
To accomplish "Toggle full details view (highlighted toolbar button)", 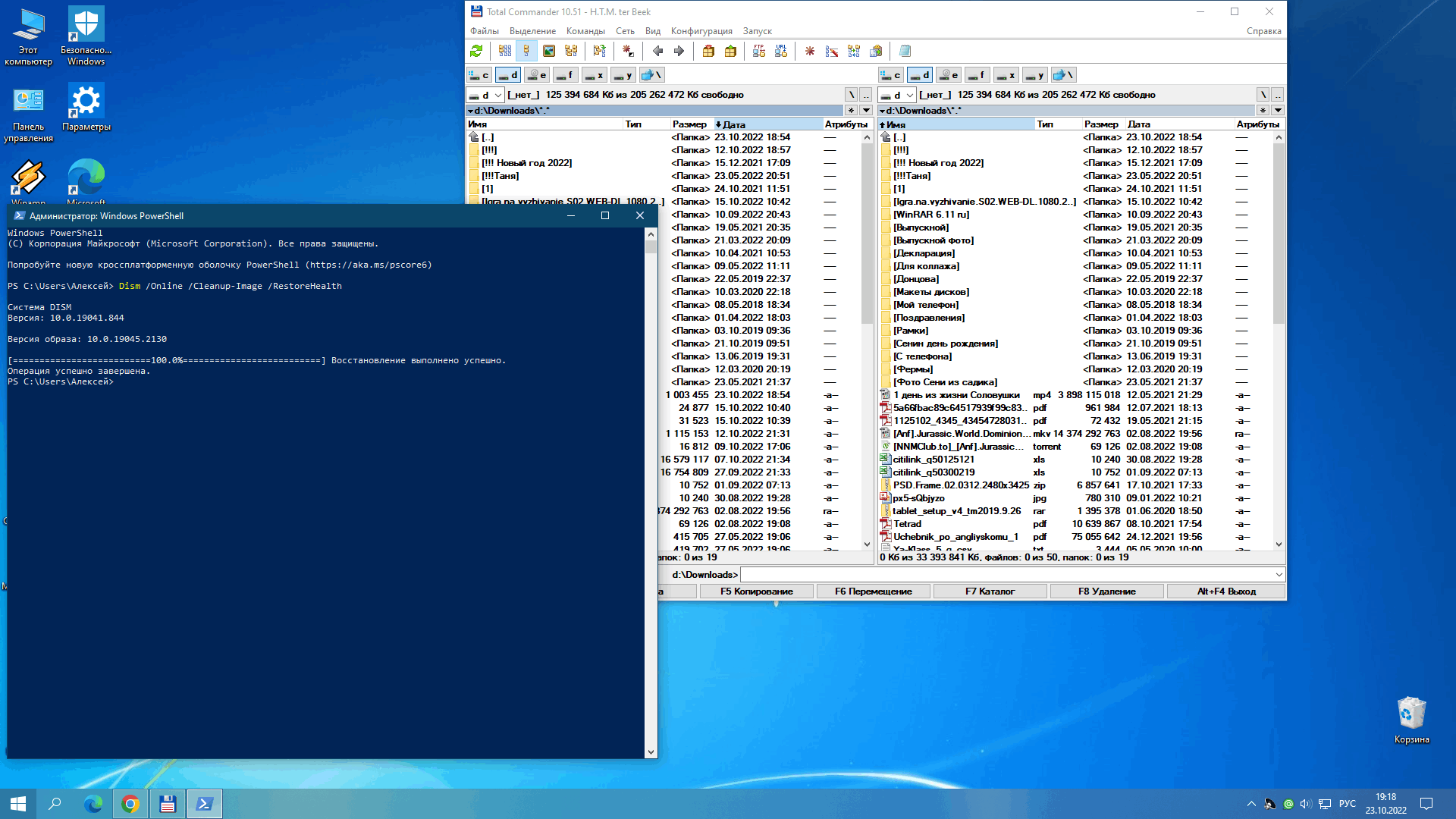I will coord(526,51).
